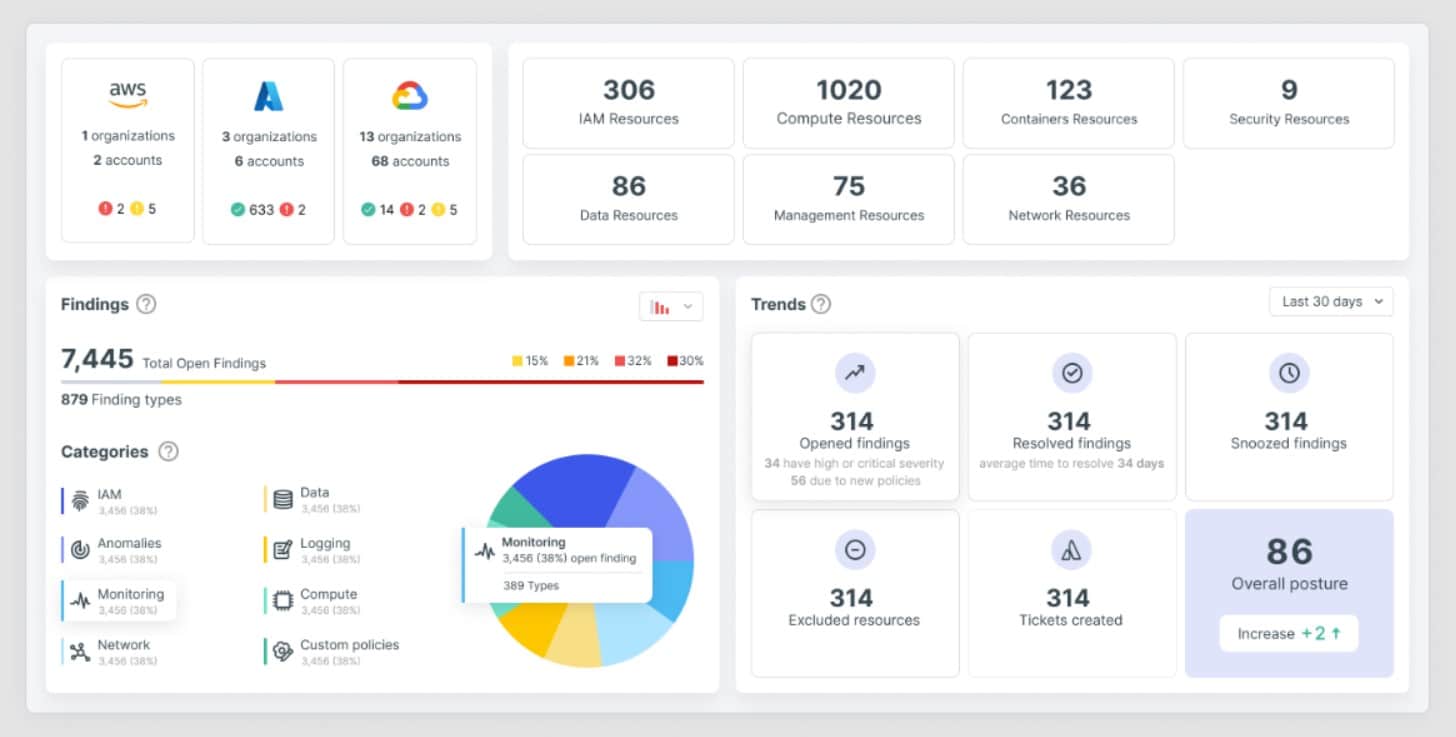Click the Tickets created icon
This screenshot has height=737, width=1456.
[x=1071, y=550]
